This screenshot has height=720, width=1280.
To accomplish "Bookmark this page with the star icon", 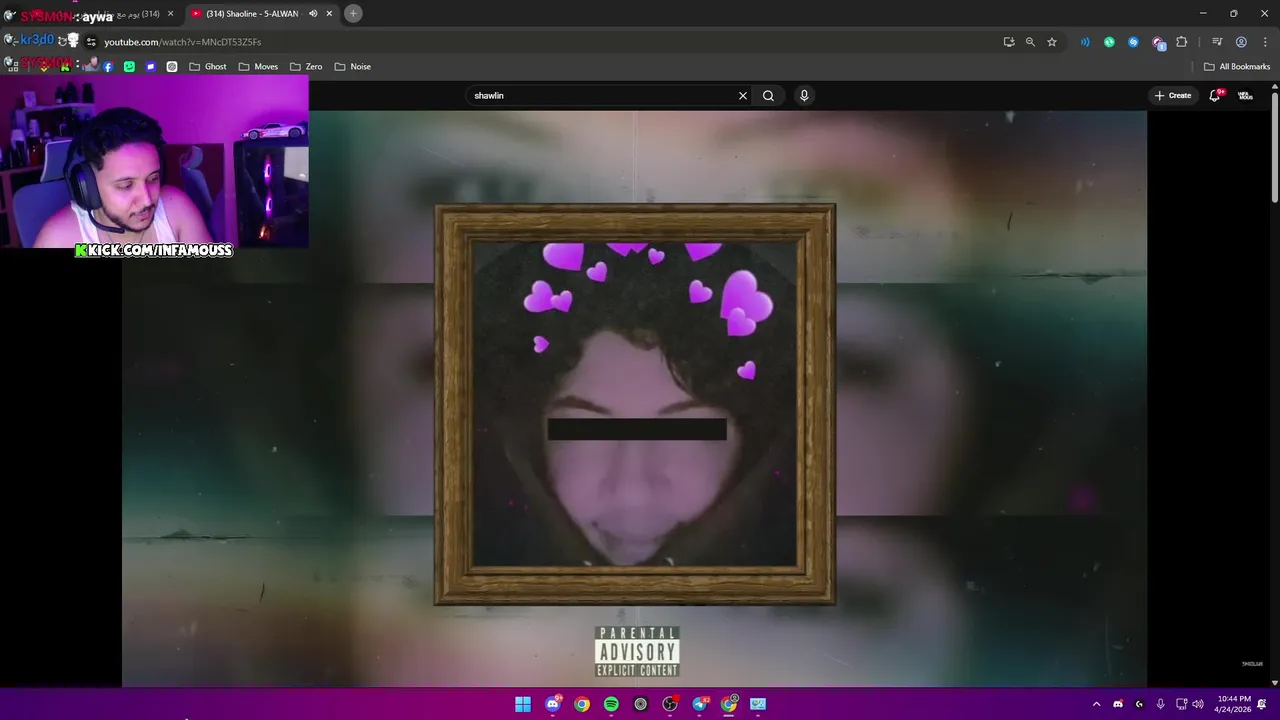I will [1052, 42].
